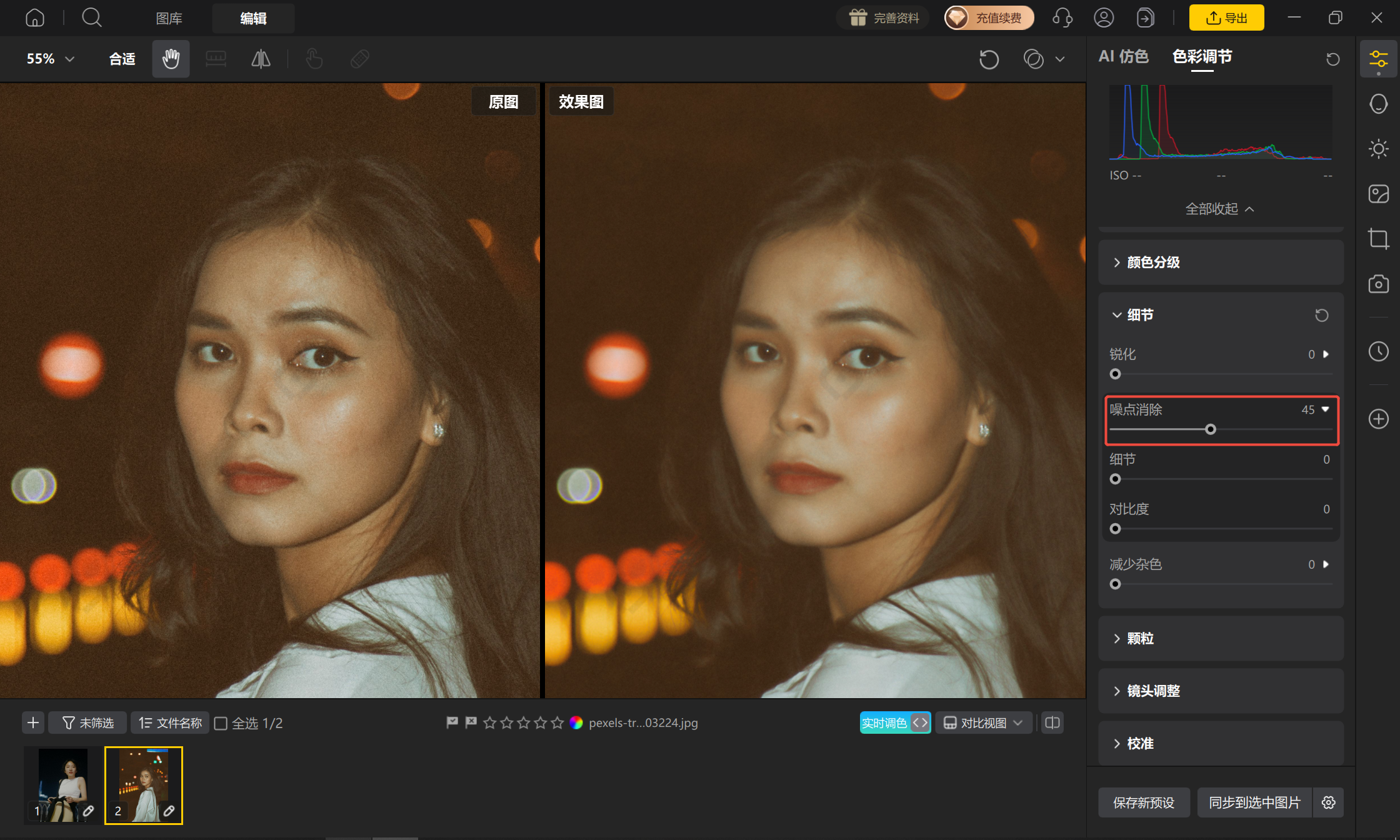Expand 减少杂色 options triangle
Screen dimensions: 1400x840
1326,564
